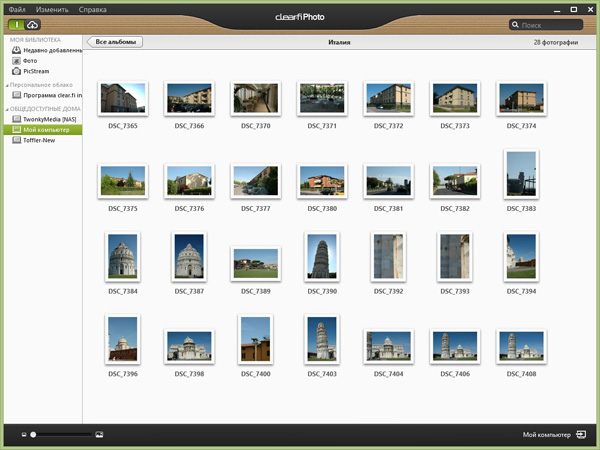Select TwonkyMedia [NAS] device
The width and height of the screenshot is (600, 450).
point(48,119)
